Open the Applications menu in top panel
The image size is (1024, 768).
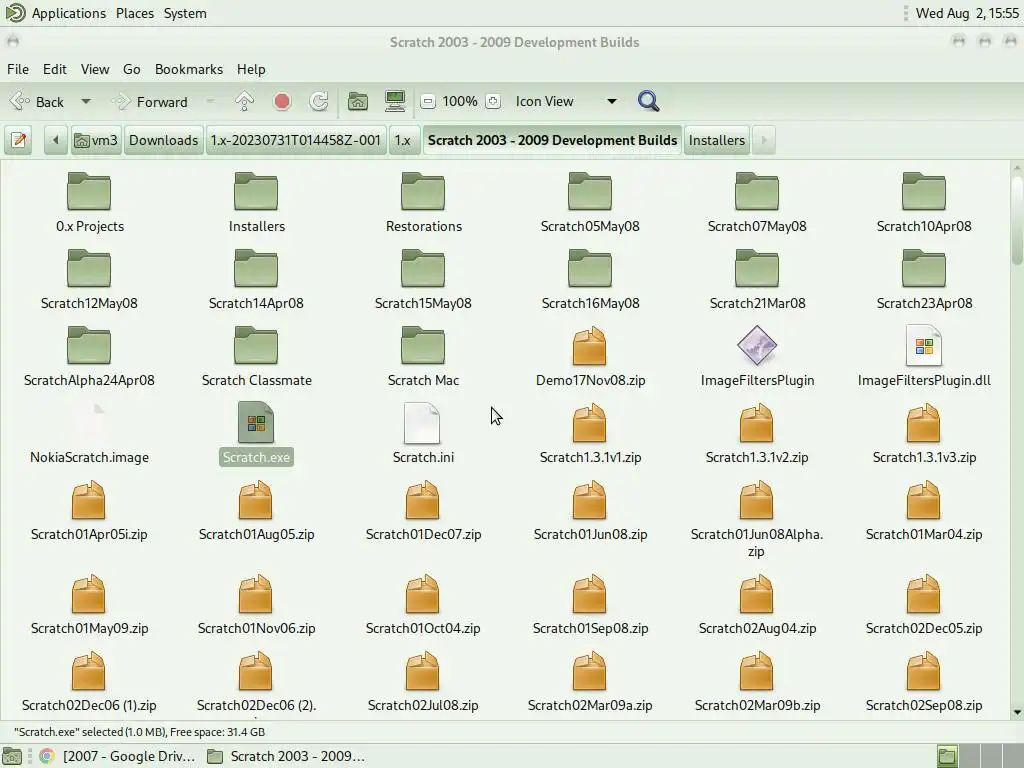pos(69,13)
